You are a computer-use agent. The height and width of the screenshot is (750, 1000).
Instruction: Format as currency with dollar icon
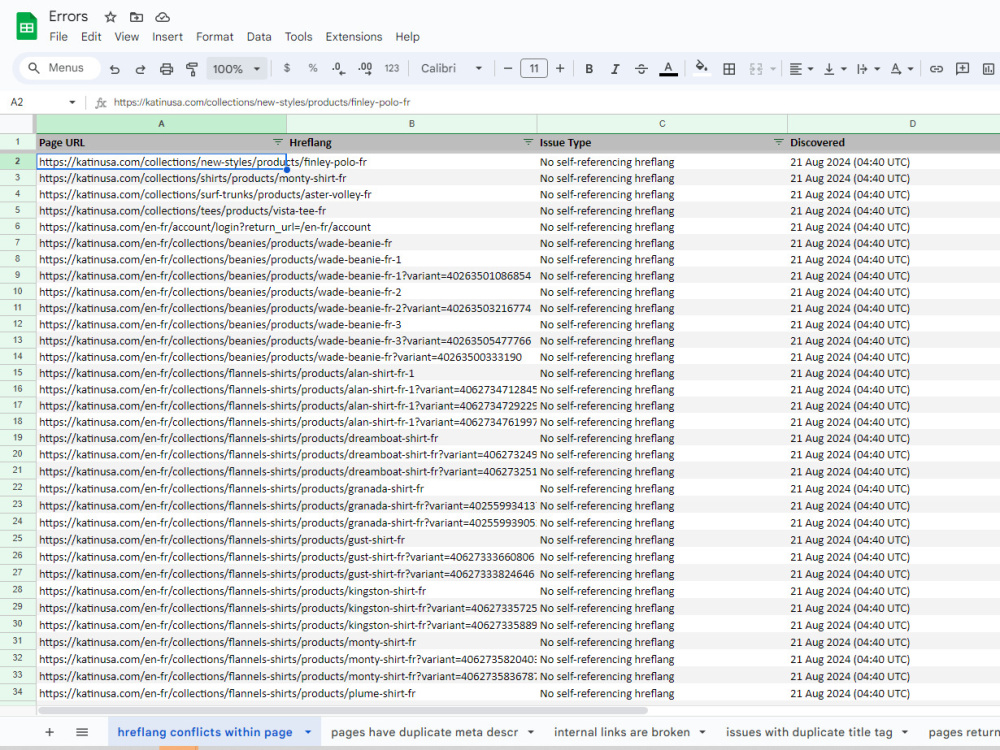point(287,68)
